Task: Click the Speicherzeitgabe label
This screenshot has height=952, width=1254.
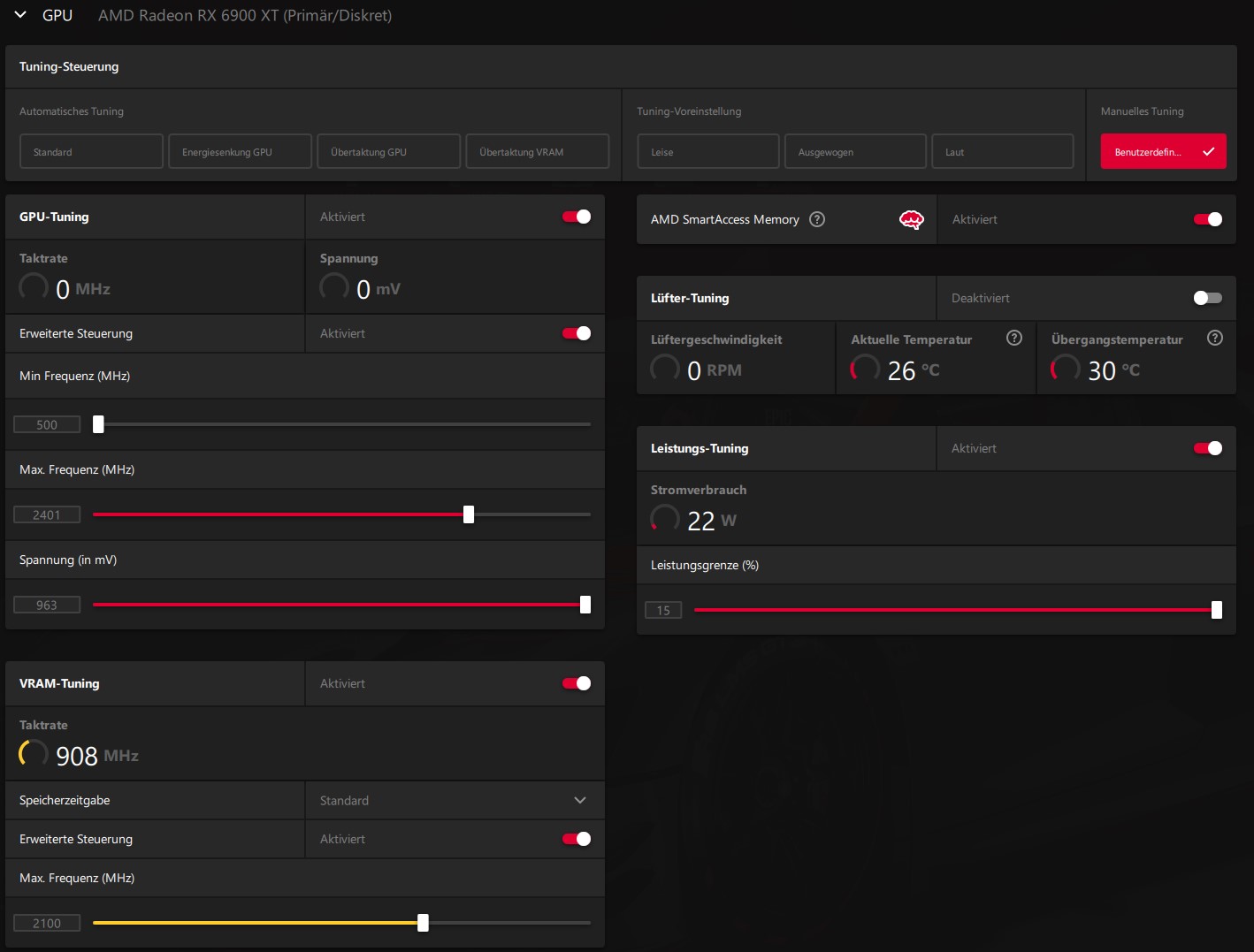Action: 65,800
